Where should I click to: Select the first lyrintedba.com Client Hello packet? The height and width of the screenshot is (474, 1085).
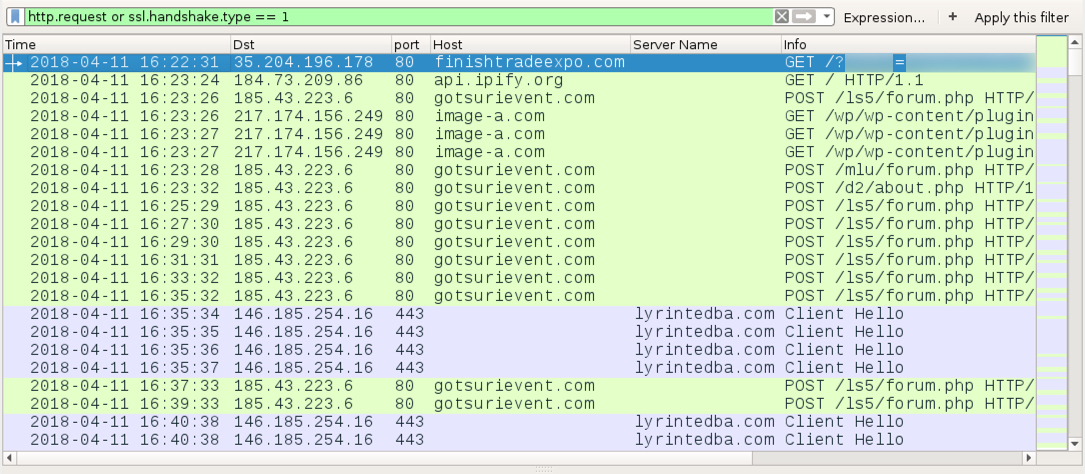click(519, 313)
